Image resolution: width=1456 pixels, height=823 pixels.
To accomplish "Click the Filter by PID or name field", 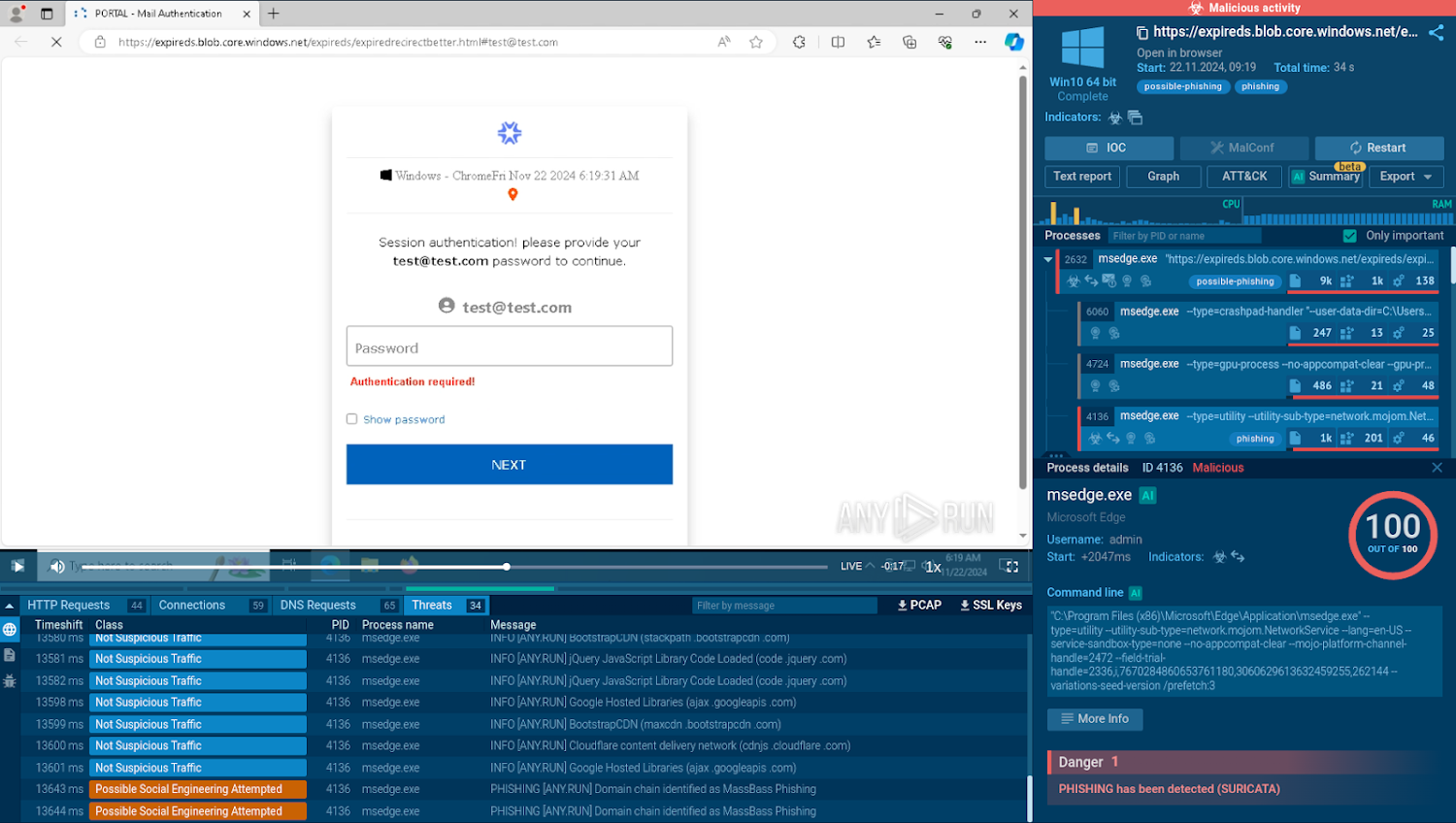I will [x=1183, y=236].
